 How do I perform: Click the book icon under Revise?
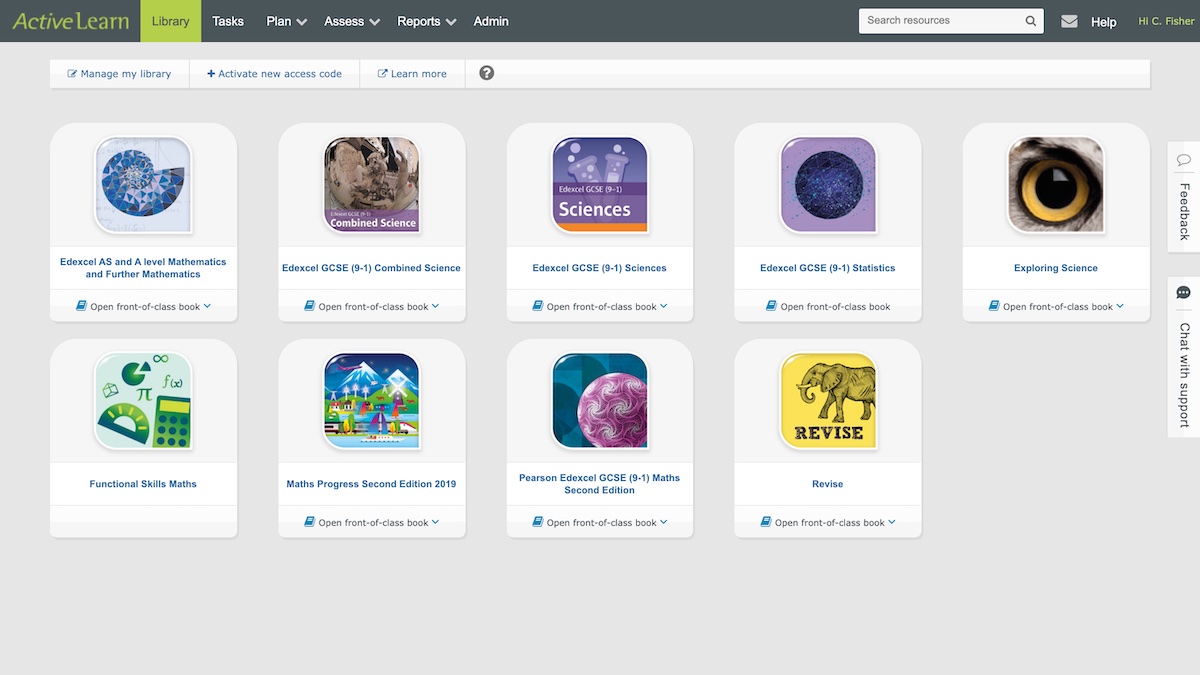766,522
